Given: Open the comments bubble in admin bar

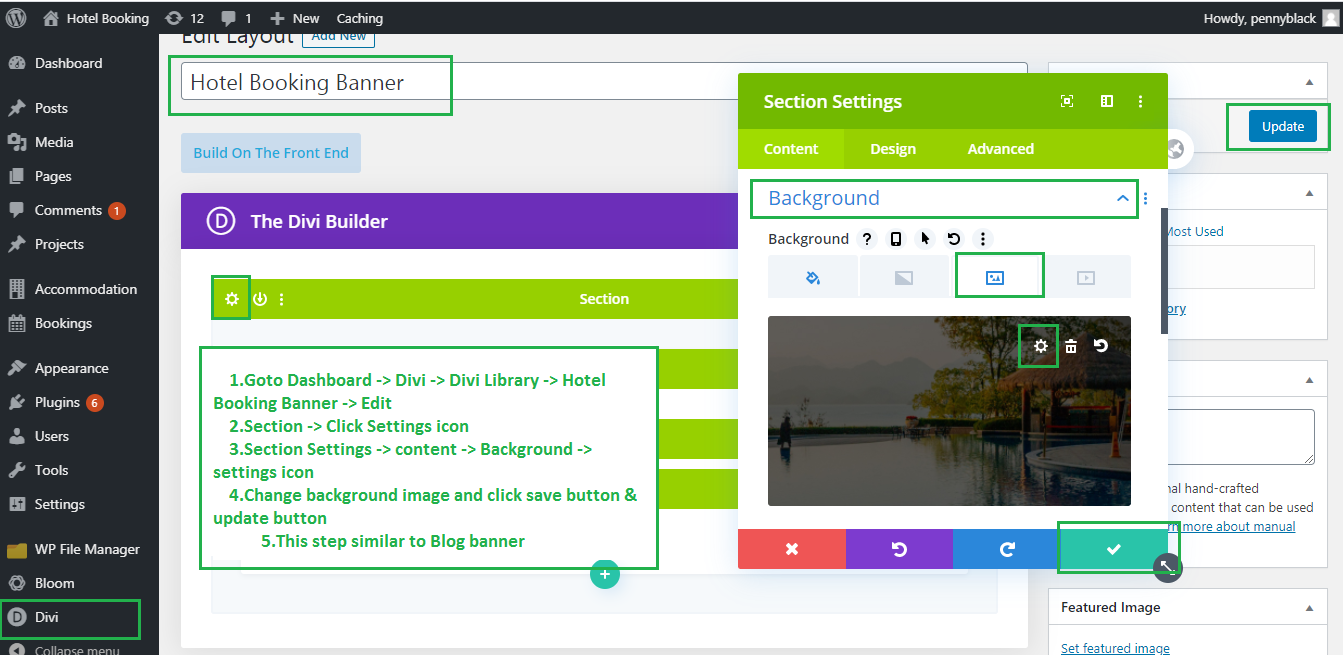Looking at the screenshot, I should tap(236, 18).
